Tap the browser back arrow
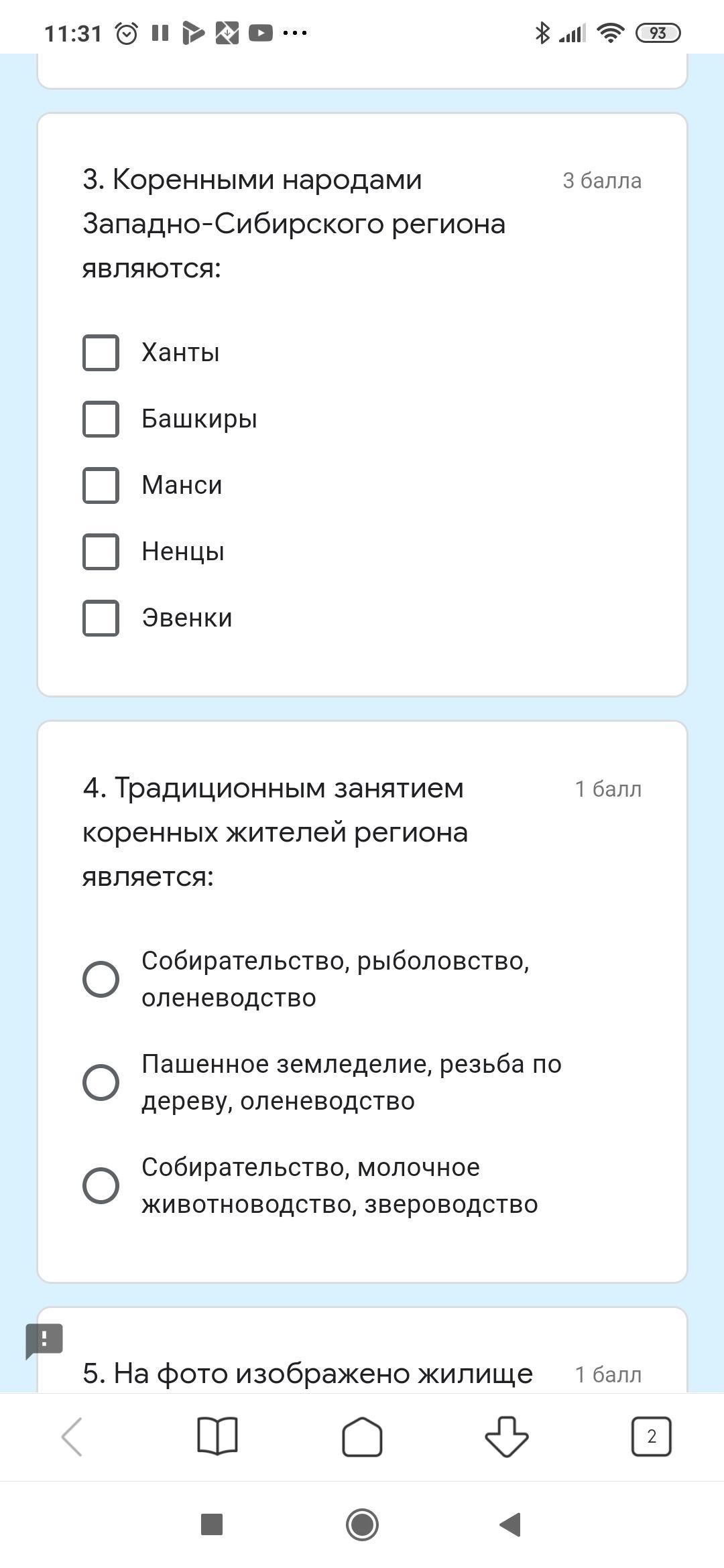The image size is (724, 1568). [x=72, y=1437]
